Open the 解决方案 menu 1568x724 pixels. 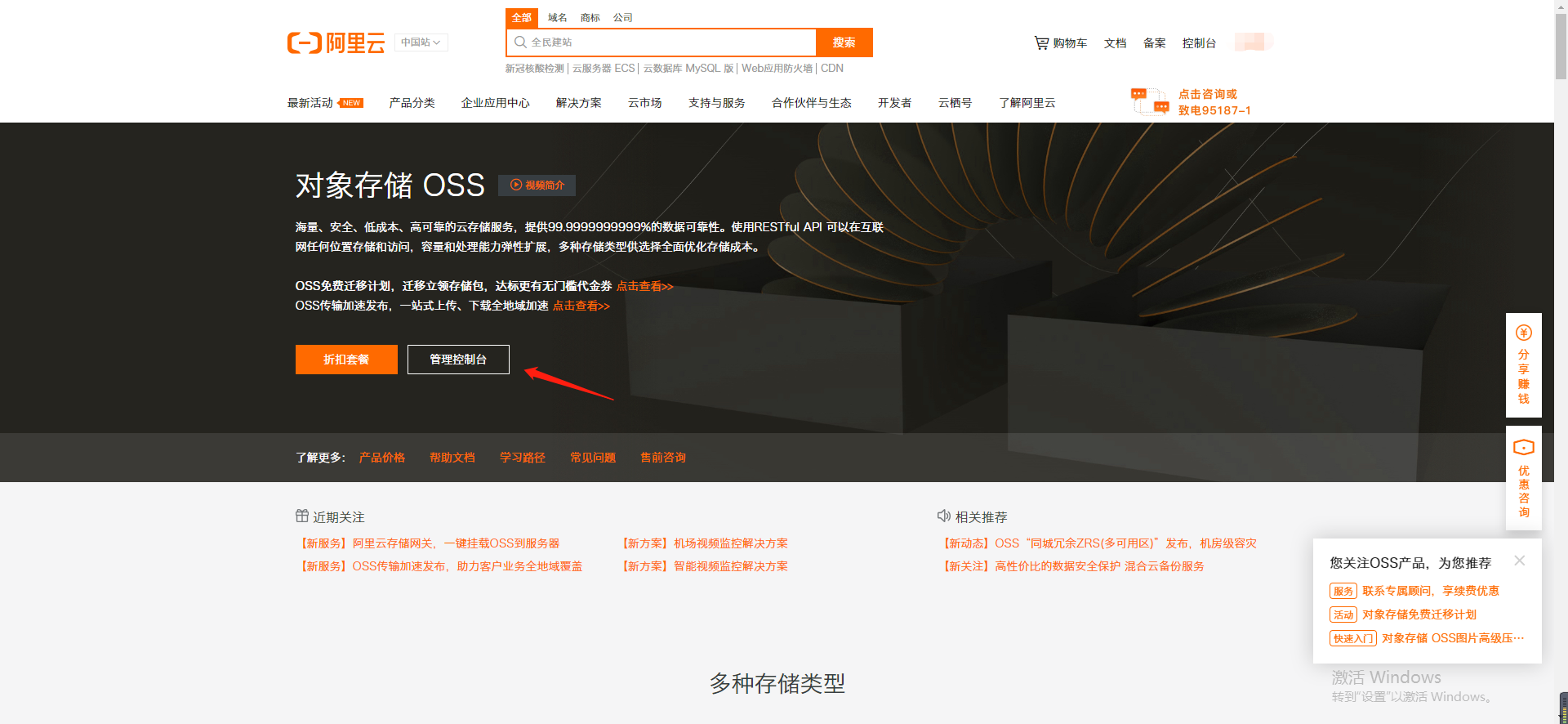(x=579, y=103)
